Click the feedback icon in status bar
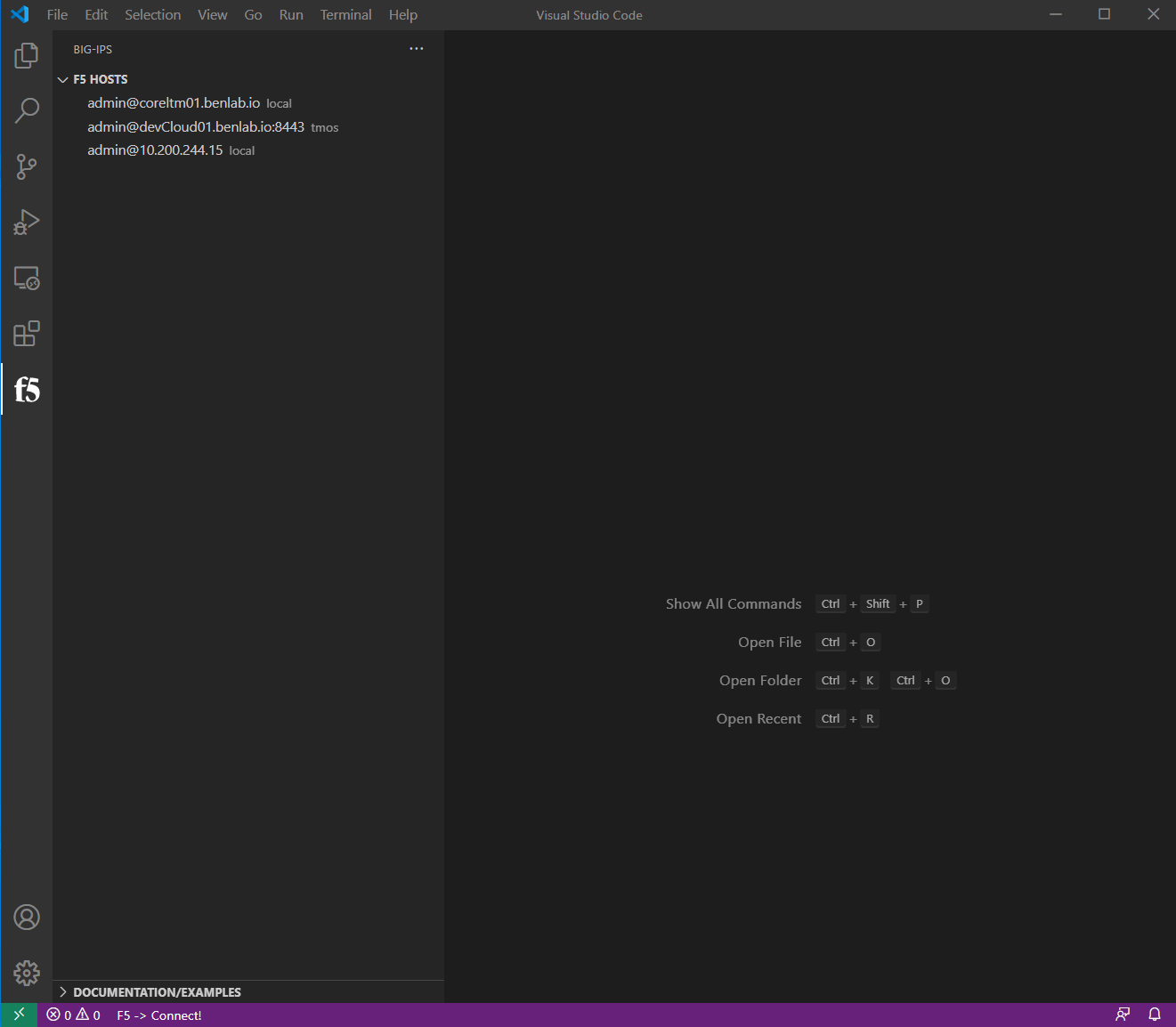Image resolution: width=1176 pixels, height=1027 pixels. pyautogui.click(x=1123, y=1015)
